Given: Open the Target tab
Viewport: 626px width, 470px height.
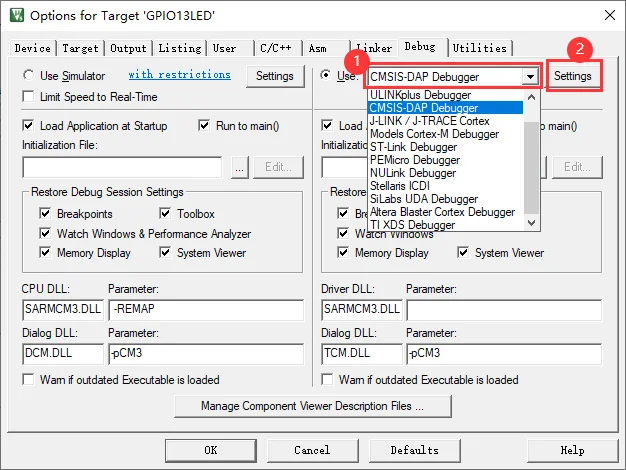Looking at the screenshot, I should (80, 48).
